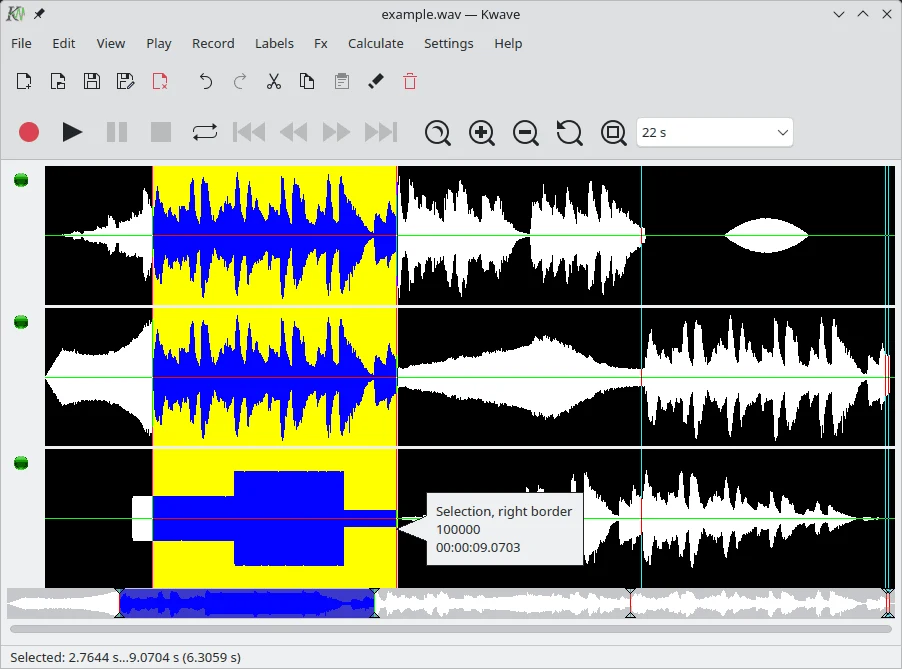Open the Calculate menu
Image resolution: width=902 pixels, height=669 pixels.
pyautogui.click(x=376, y=43)
